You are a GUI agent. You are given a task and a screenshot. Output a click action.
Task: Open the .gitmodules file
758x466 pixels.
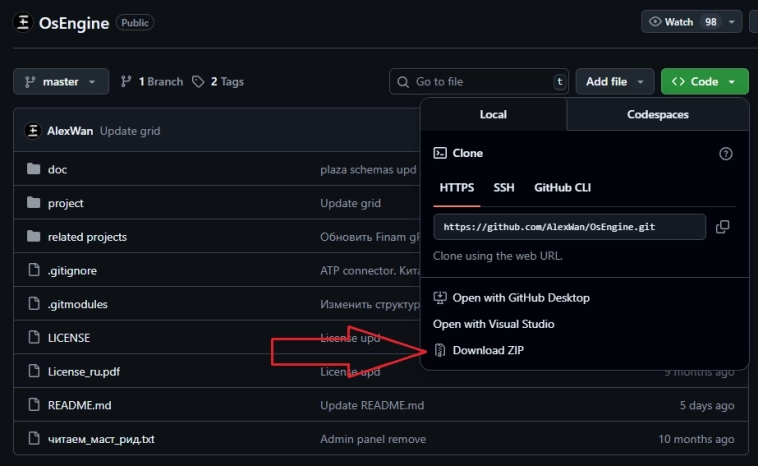[x=77, y=304]
